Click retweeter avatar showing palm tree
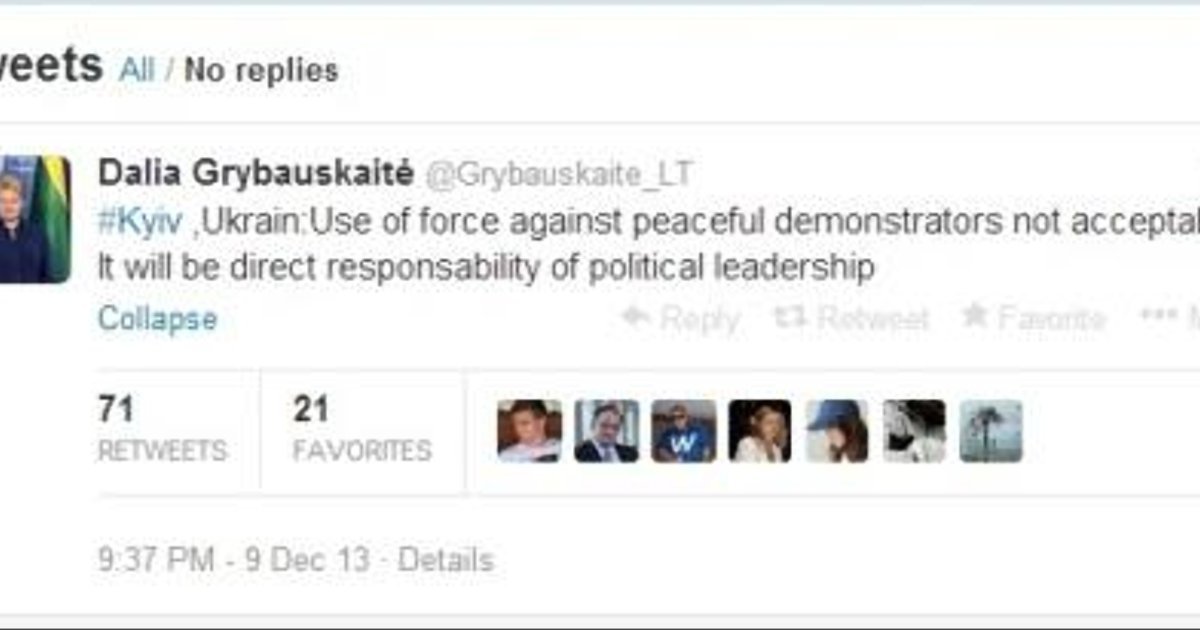The height and width of the screenshot is (630, 1200). 991,431
